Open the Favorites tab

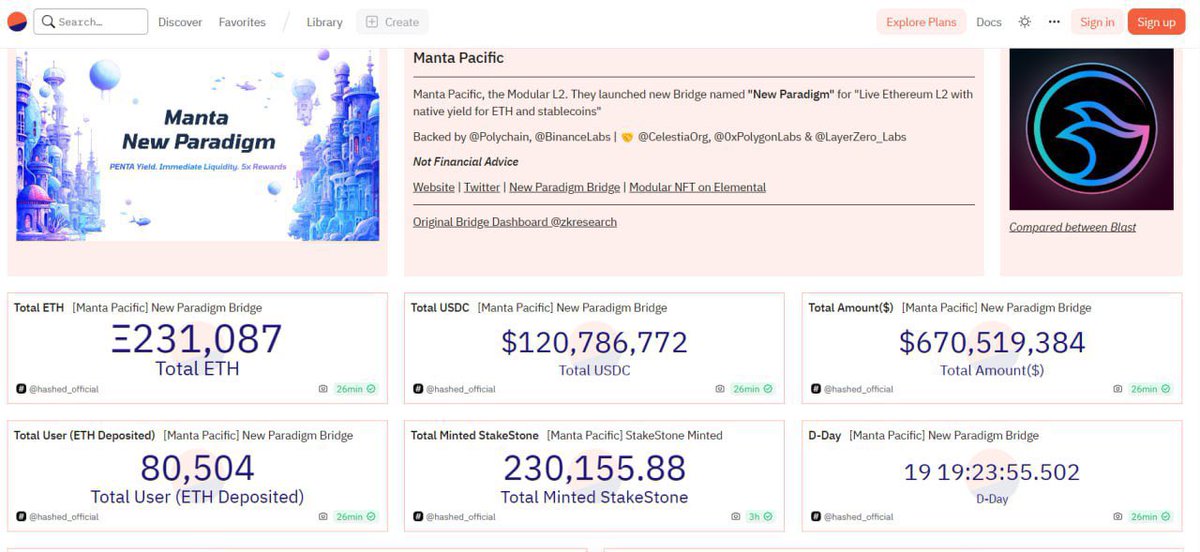(242, 22)
